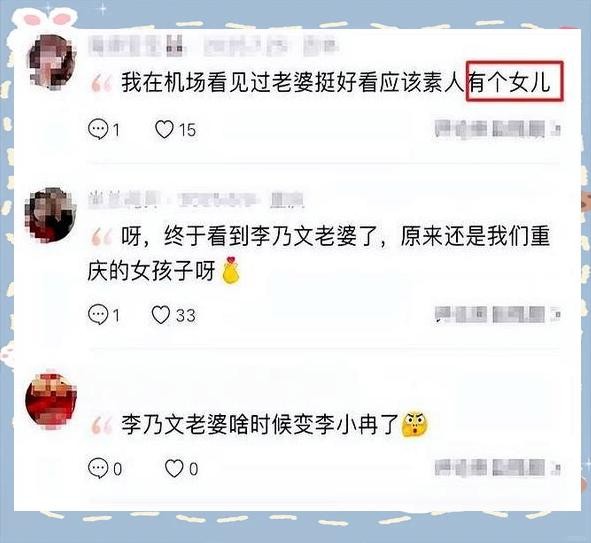
Task: Click the shocked face emoji after 李小冉了
Action: tap(415, 424)
